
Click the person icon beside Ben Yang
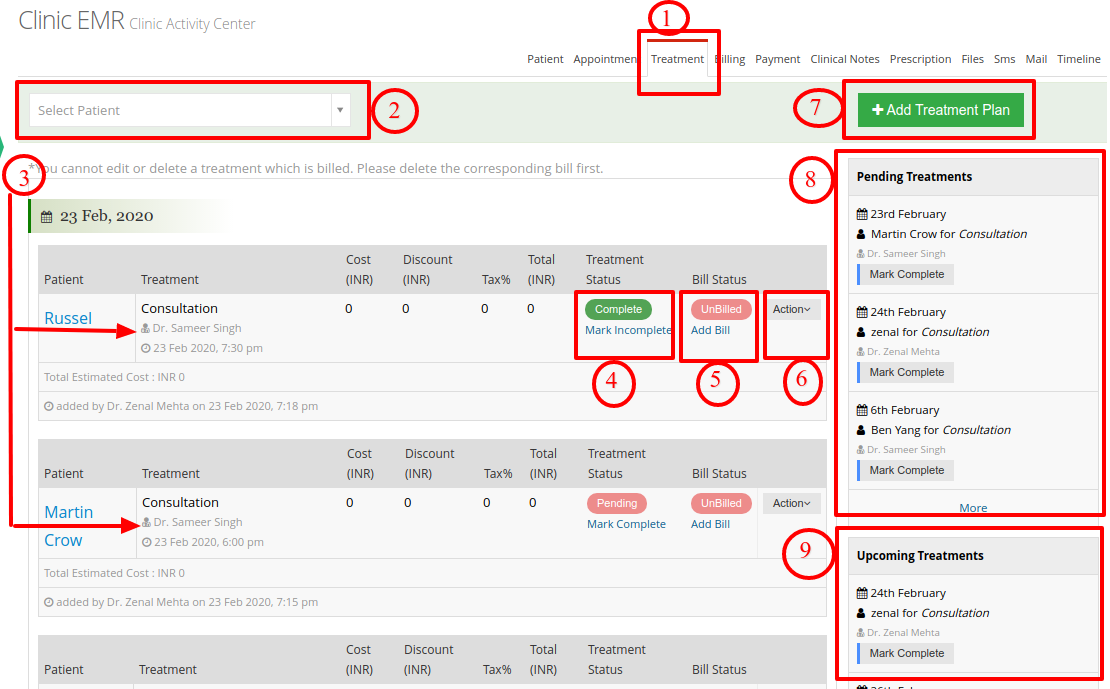861,431
